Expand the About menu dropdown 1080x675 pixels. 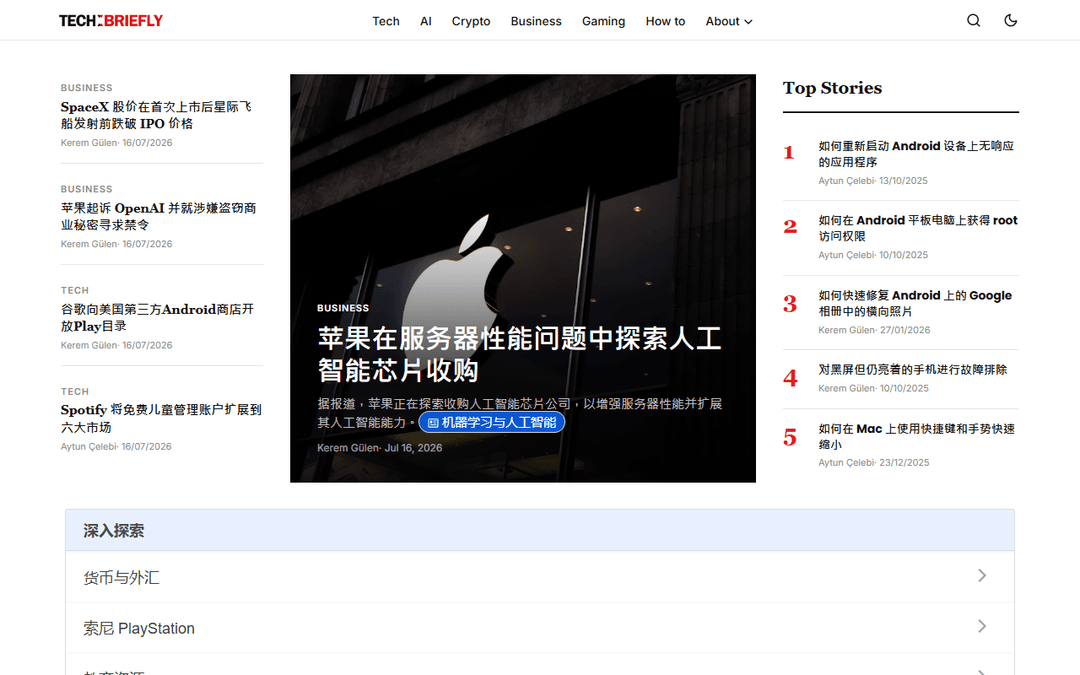[729, 21]
